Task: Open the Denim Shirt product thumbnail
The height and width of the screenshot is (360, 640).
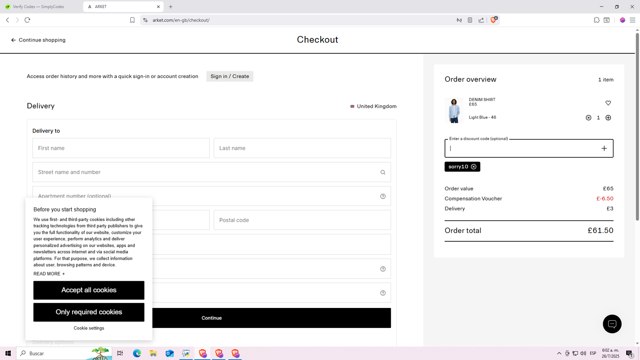Action: (x=454, y=110)
